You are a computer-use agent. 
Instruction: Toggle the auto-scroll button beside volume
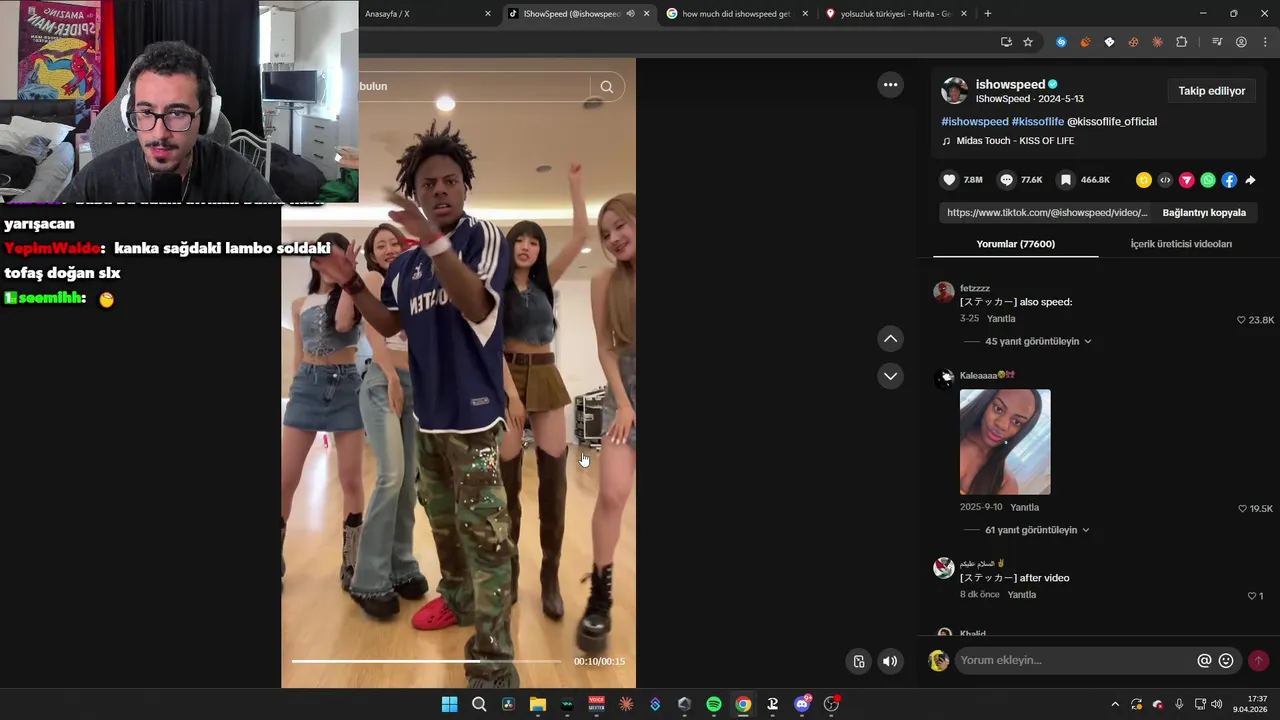pyautogui.click(x=858, y=661)
